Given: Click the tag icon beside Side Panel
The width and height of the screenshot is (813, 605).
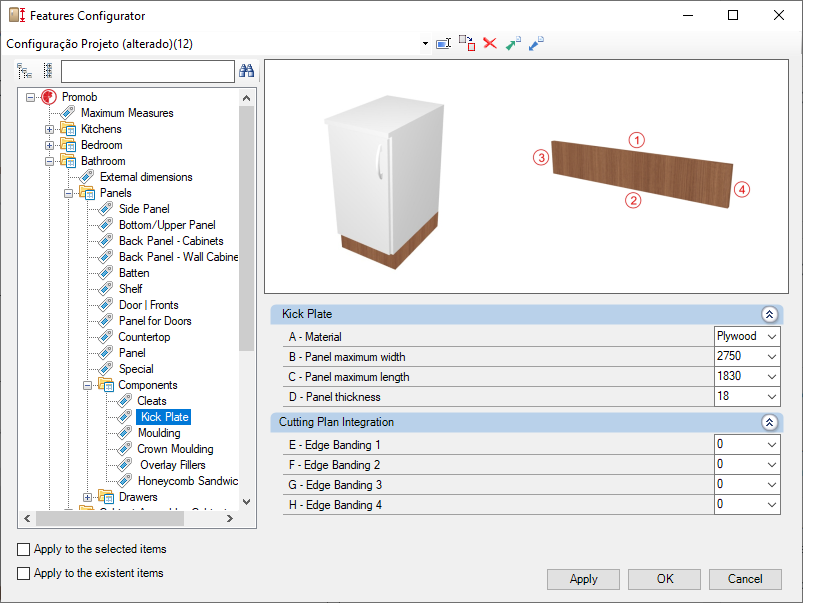Looking at the screenshot, I should point(106,209).
